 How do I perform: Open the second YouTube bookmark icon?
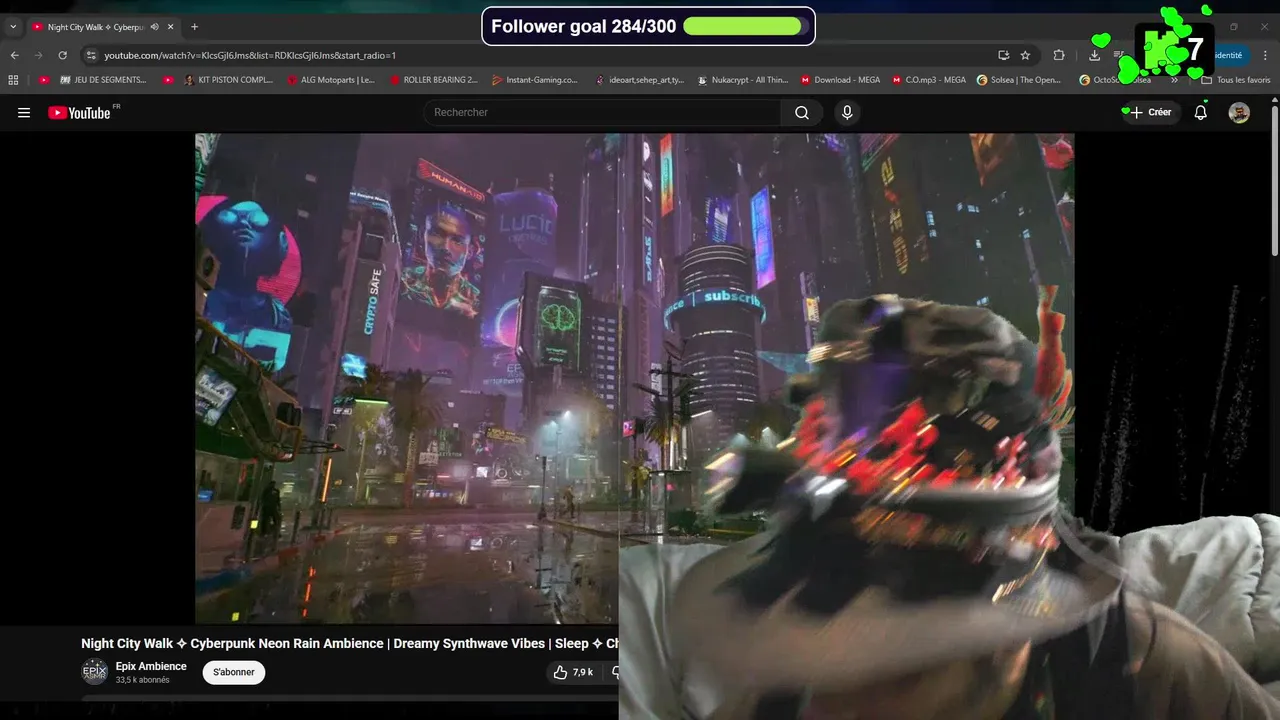point(168,80)
